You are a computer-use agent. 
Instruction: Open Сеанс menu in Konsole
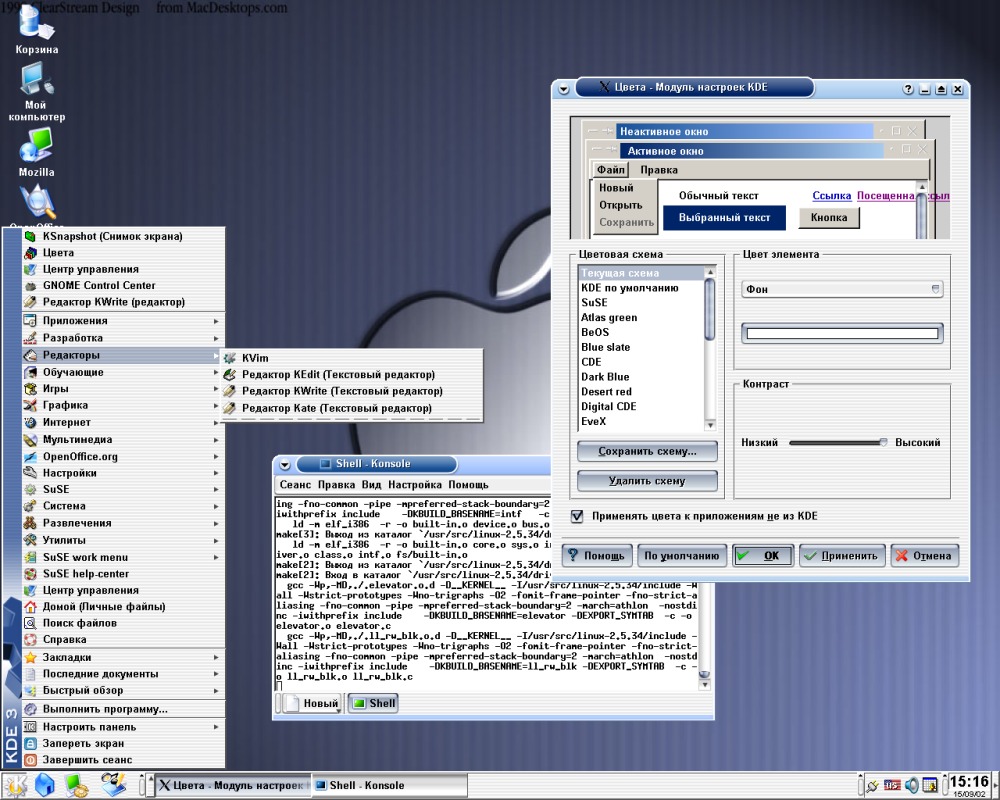click(x=295, y=485)
